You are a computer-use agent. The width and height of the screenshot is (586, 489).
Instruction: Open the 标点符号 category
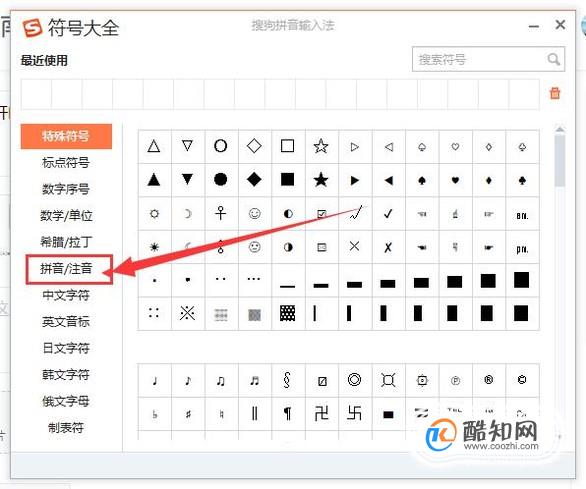66,163
